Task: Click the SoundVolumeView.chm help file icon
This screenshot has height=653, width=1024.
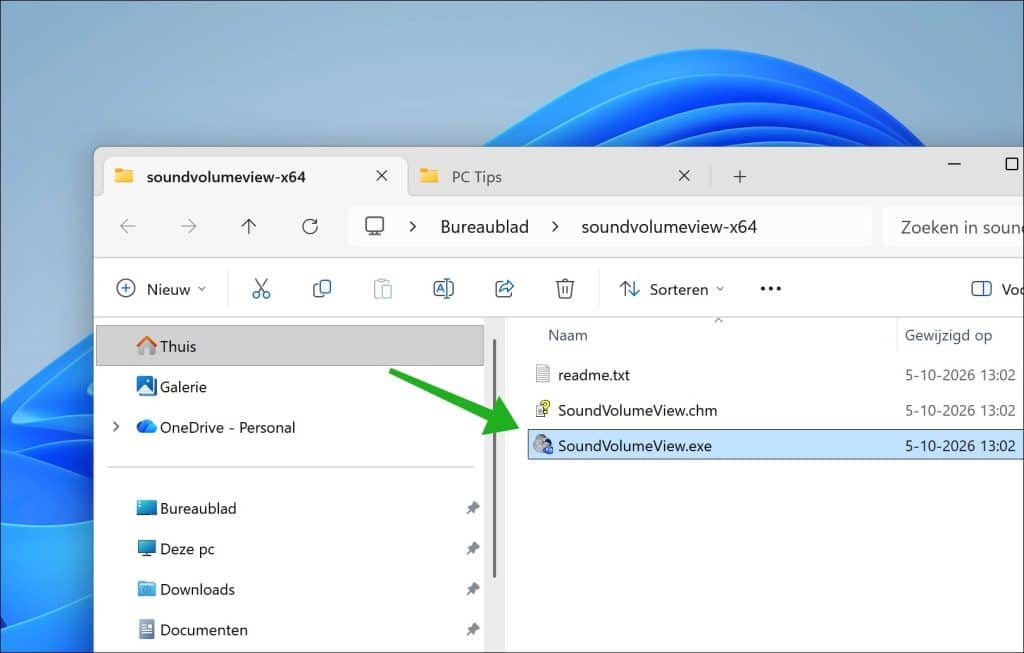Action: tap(543, 409)
